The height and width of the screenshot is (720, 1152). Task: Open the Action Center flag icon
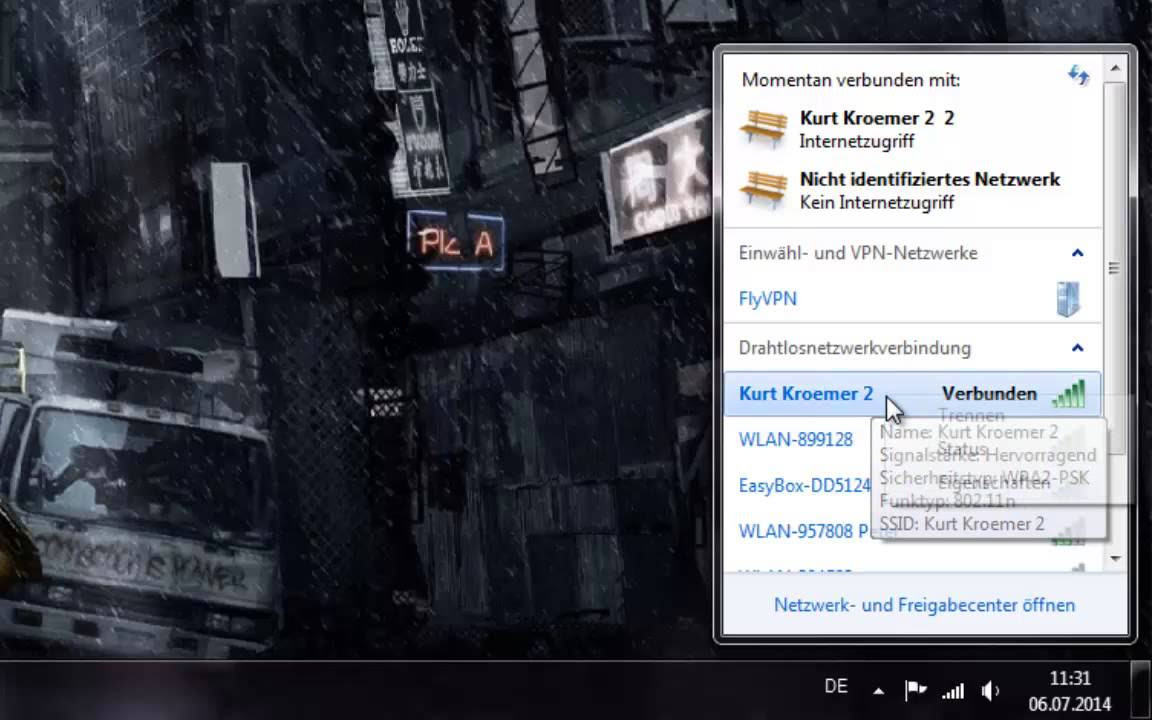click(x=915, y=690)
